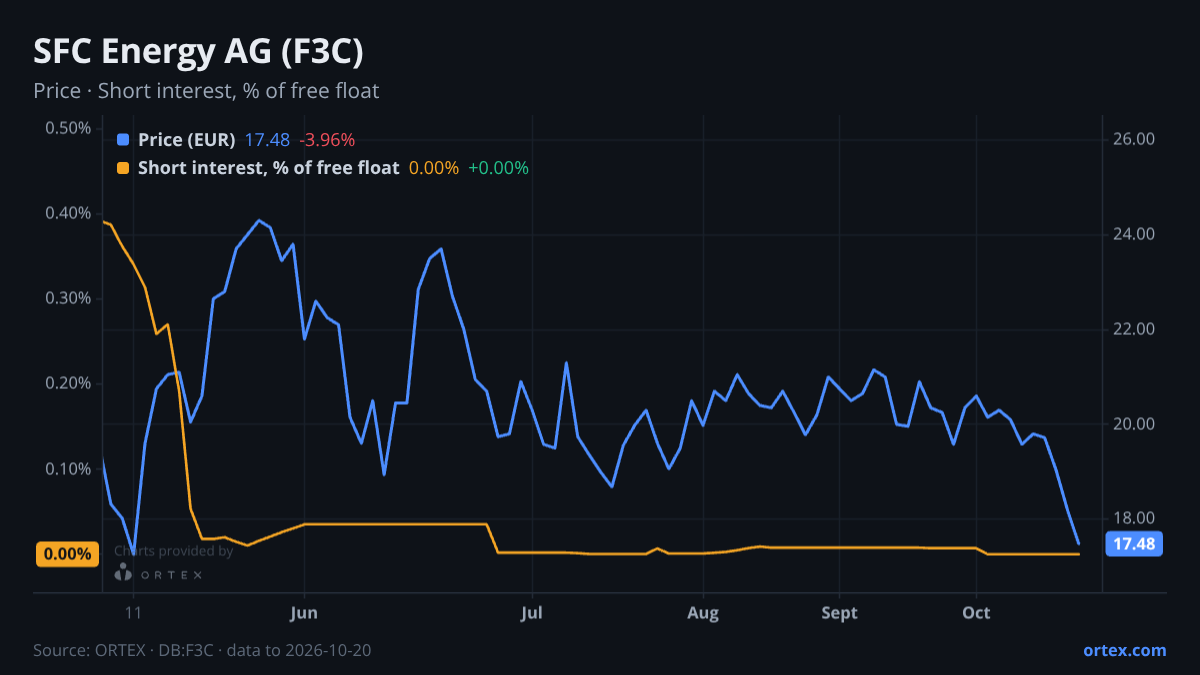1200x675 pixels.
Task: Click the 0.40% left axis label
Action: click(68, 214)
